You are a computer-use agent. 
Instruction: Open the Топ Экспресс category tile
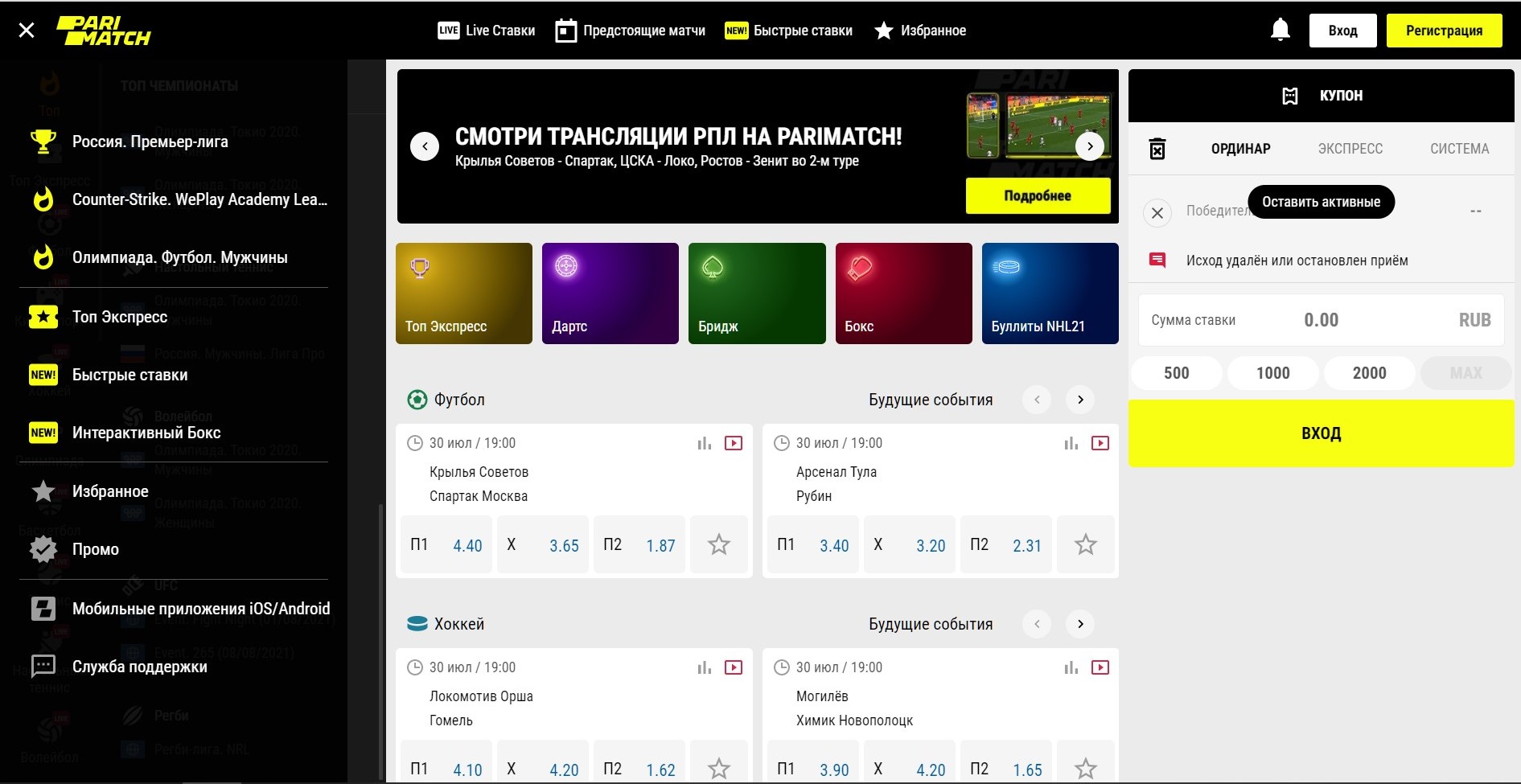click(464, 293)
